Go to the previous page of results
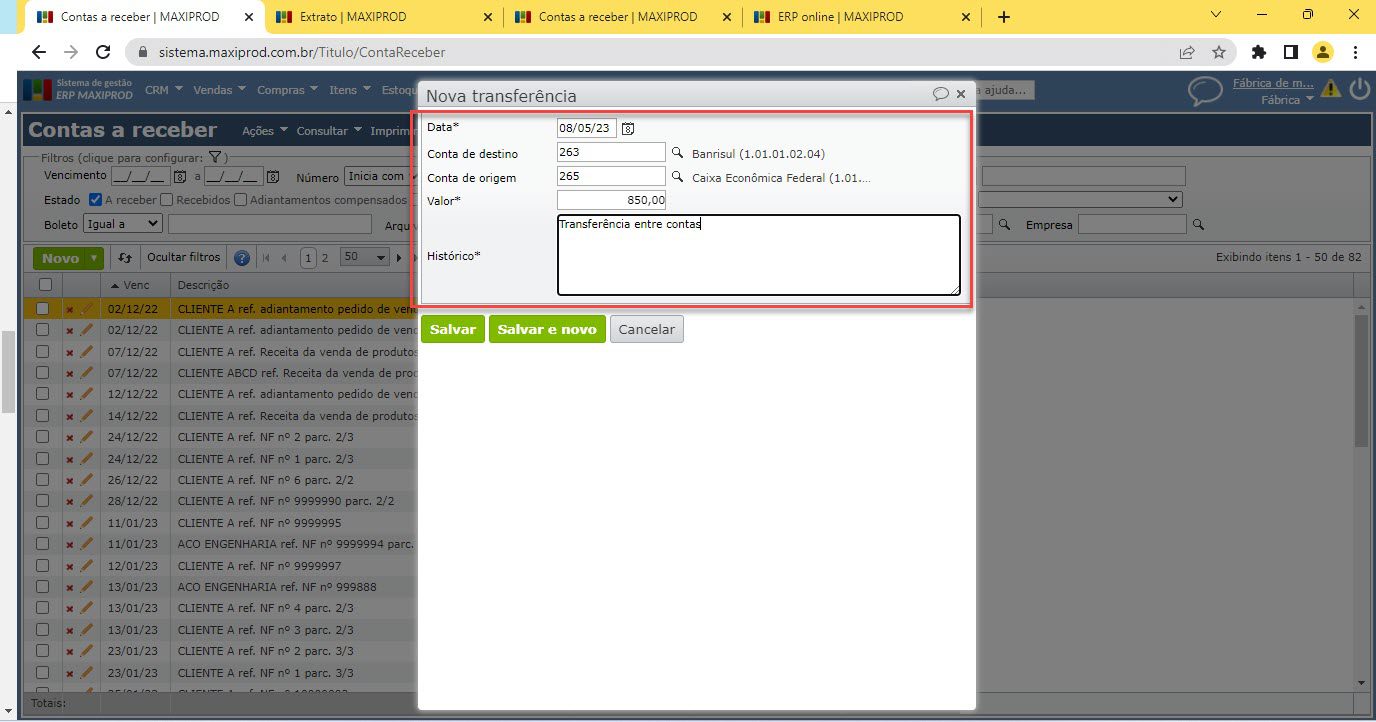Image resolution: width=1376 pixels, height=722 pixels. point(285,258)
